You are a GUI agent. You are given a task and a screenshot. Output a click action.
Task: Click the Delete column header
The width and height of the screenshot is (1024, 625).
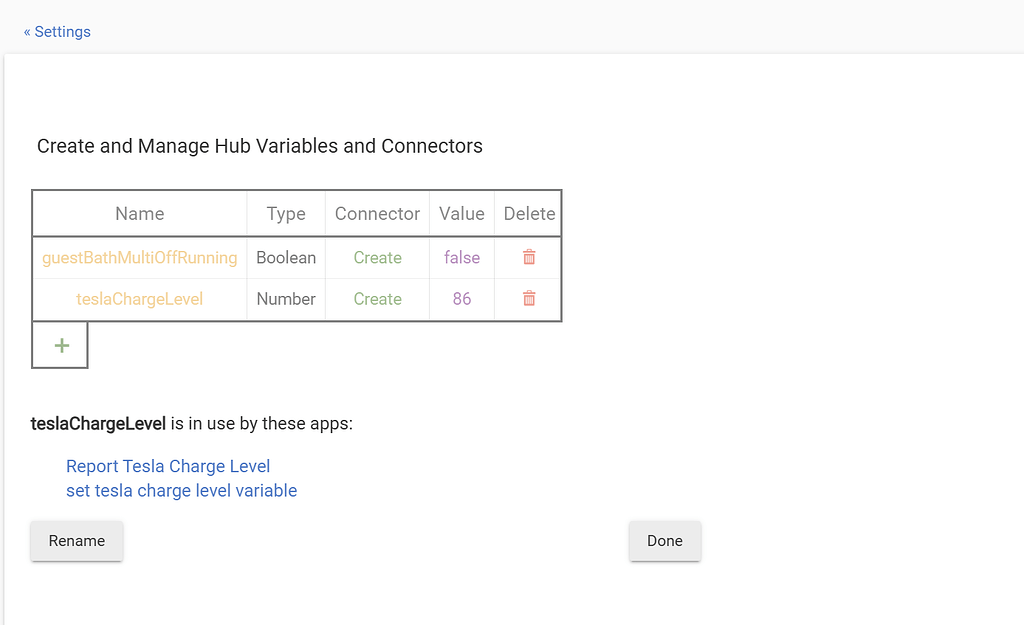[x=528, y=213]
